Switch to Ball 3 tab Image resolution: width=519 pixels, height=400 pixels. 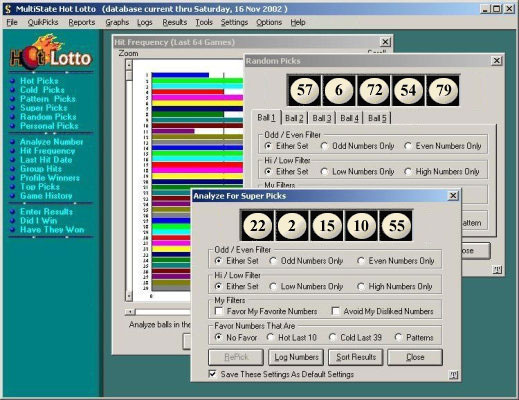point(322,118)
